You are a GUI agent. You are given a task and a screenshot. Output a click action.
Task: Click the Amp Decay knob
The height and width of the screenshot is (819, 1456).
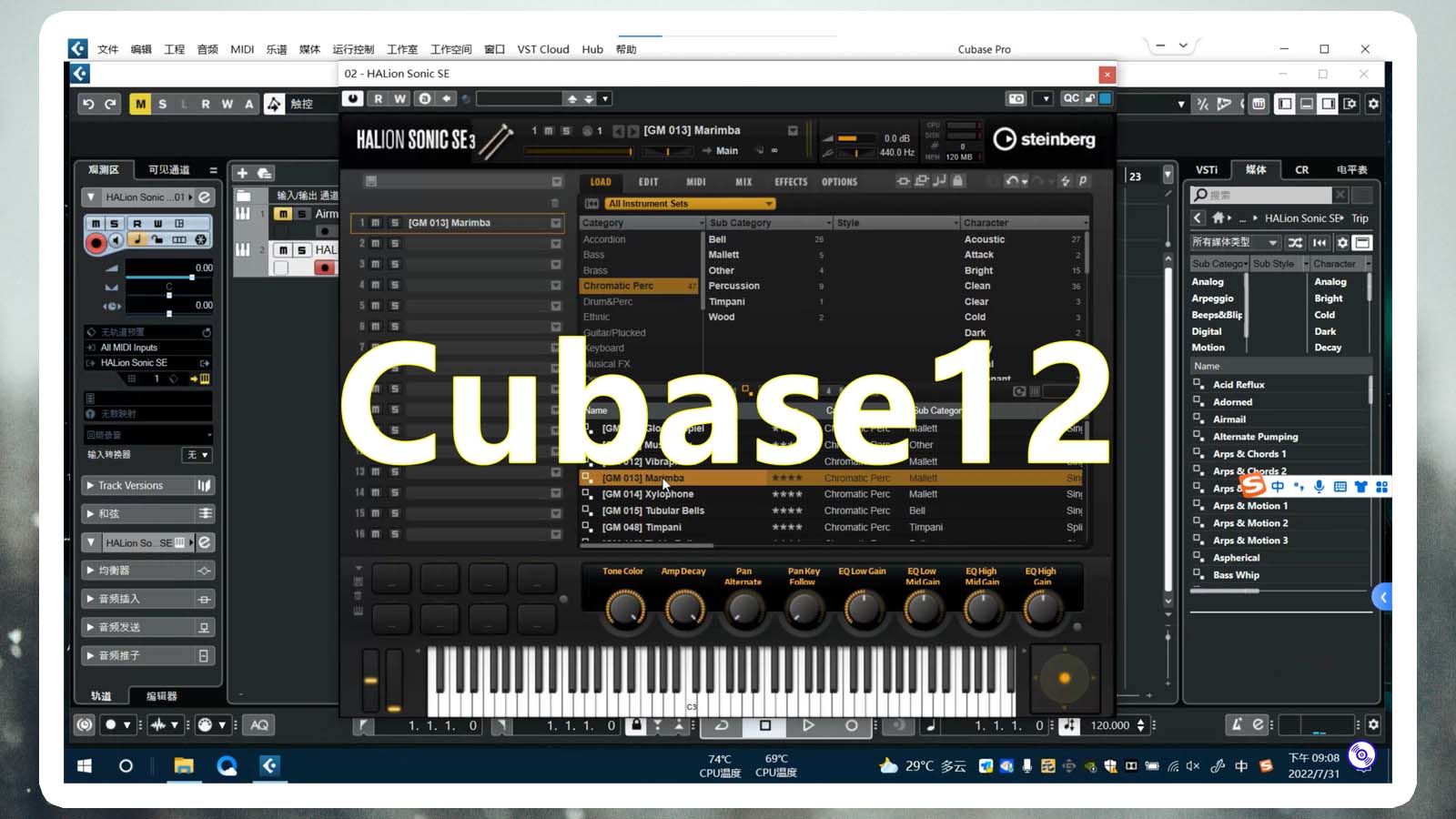[684, 608]
